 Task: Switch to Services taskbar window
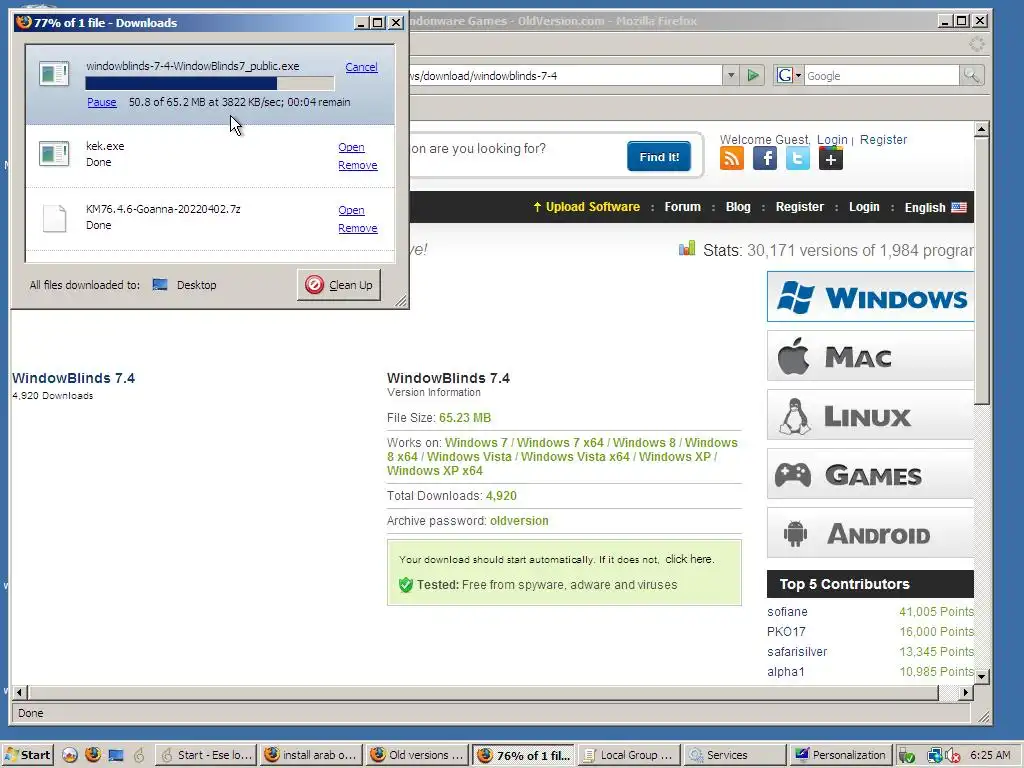pos(735,755)
